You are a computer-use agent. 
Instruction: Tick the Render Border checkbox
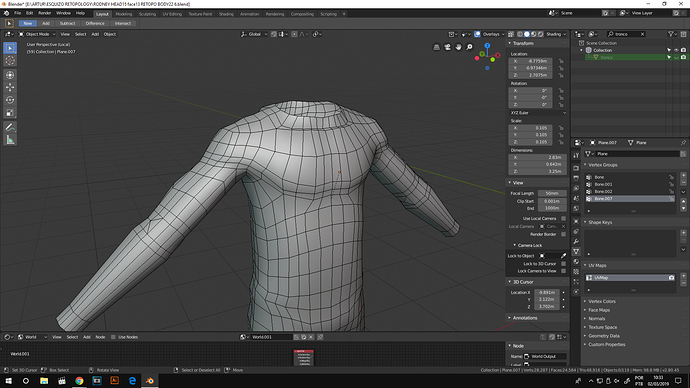tap(563, 234)
